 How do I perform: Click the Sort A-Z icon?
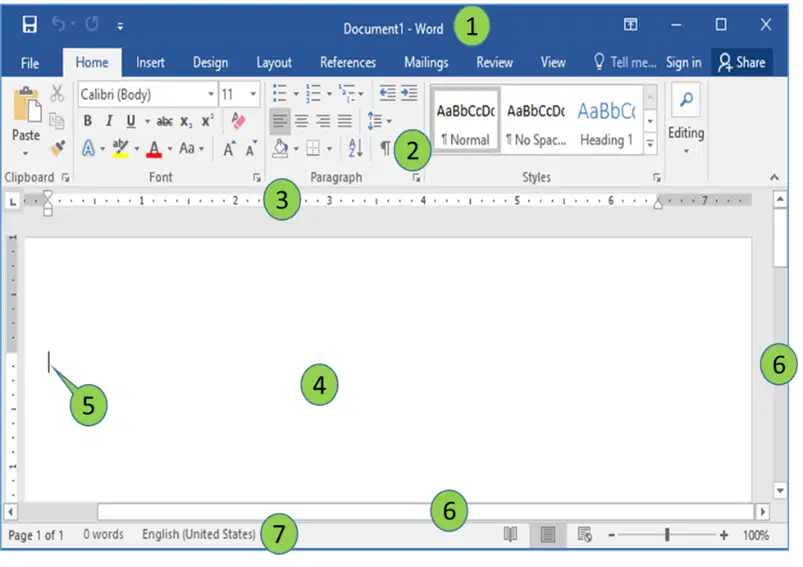point(355,148)
